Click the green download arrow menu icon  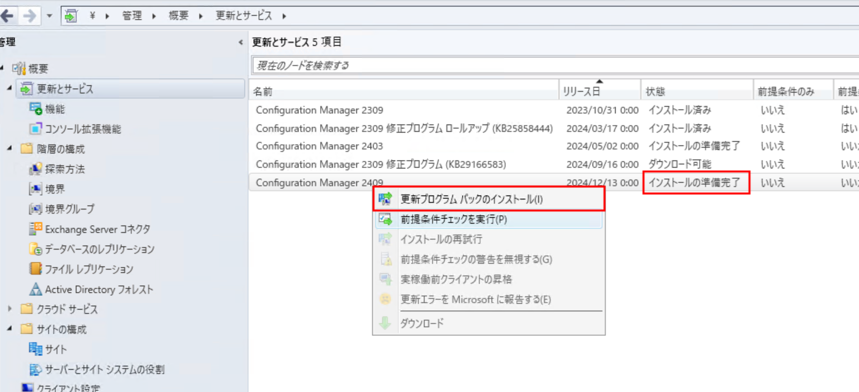point(386,324)
